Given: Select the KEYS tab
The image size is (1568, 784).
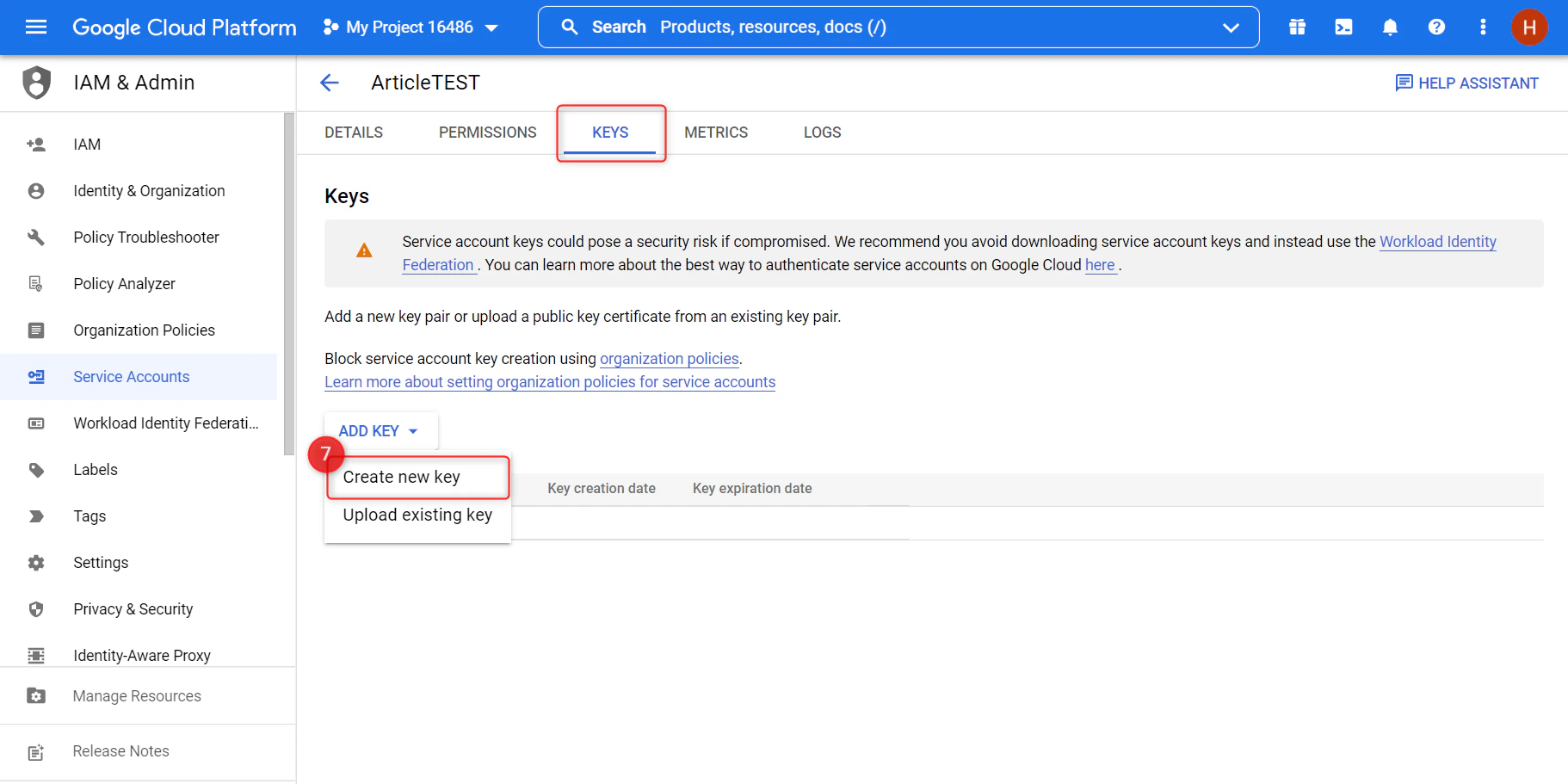Looking at the screenshot, I should [610, 133].
